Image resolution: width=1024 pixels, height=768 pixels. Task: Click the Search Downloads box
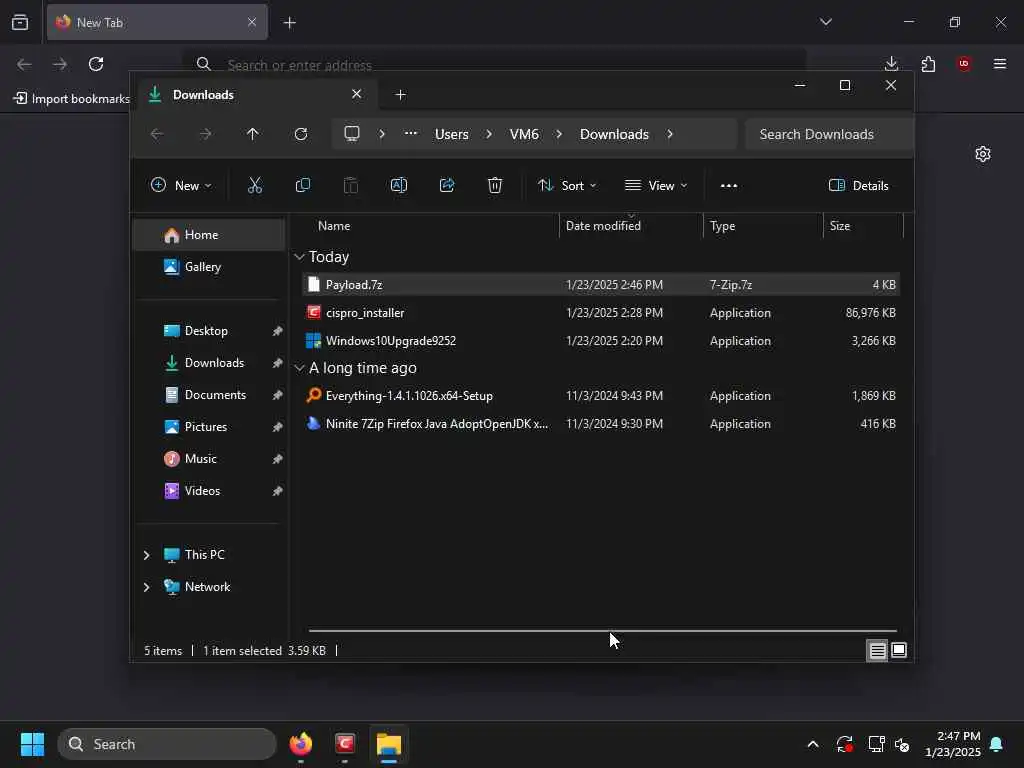point(828,134)
